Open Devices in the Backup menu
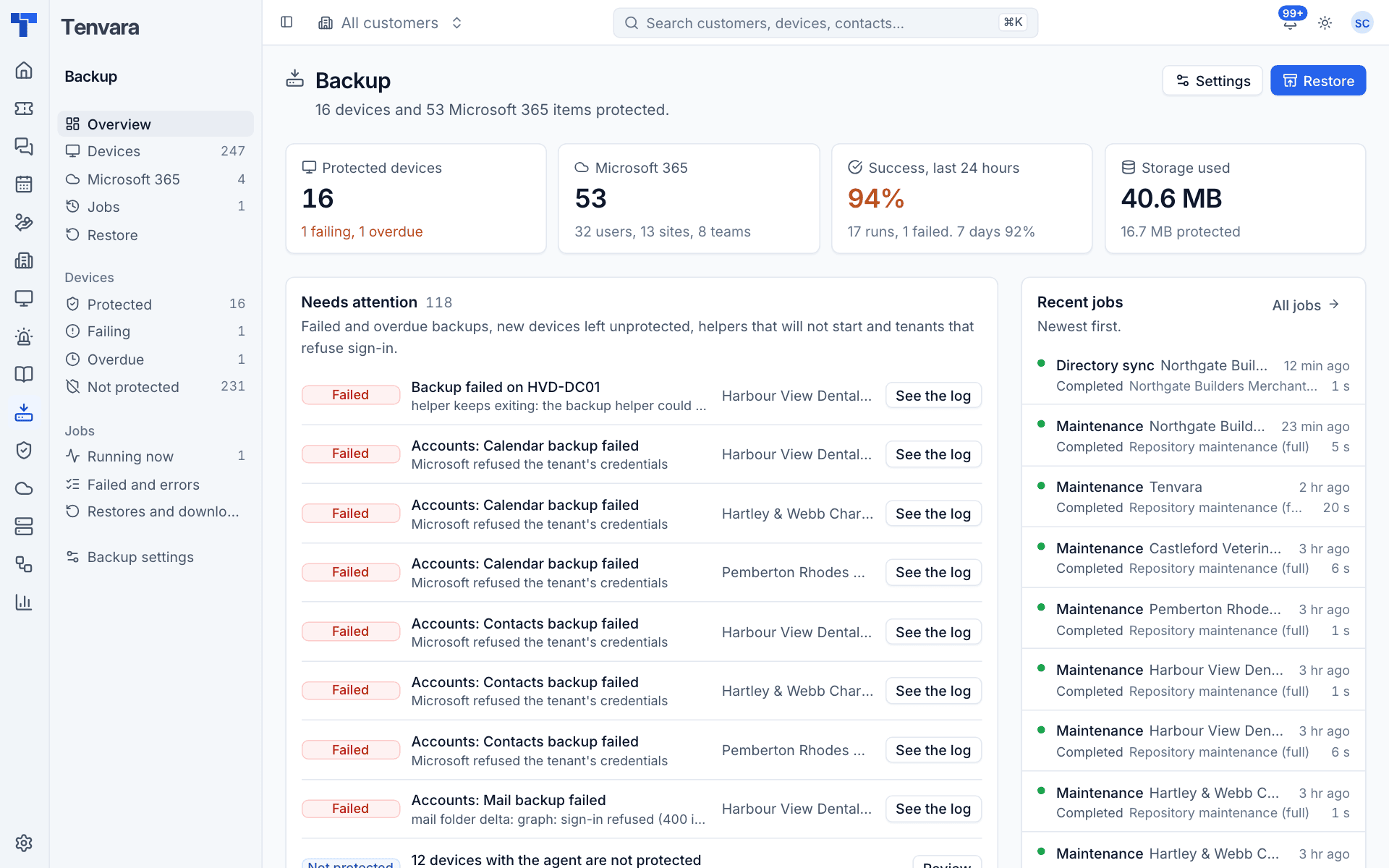 [x=156, y=151]
